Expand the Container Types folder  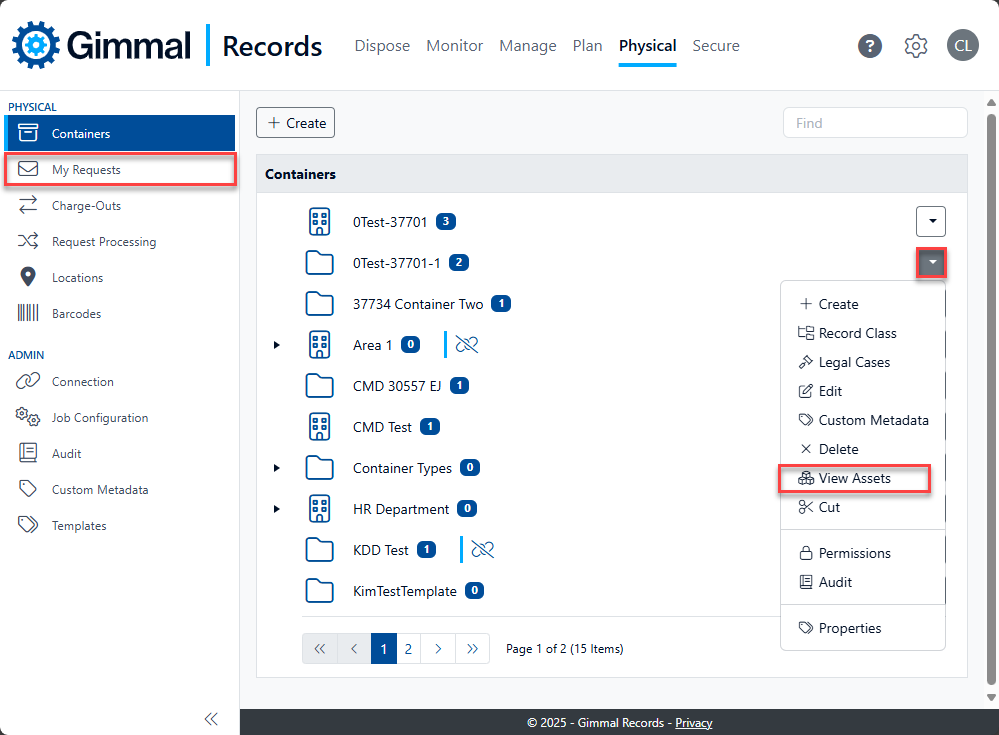pyautogui.click(x=277, y=468)
